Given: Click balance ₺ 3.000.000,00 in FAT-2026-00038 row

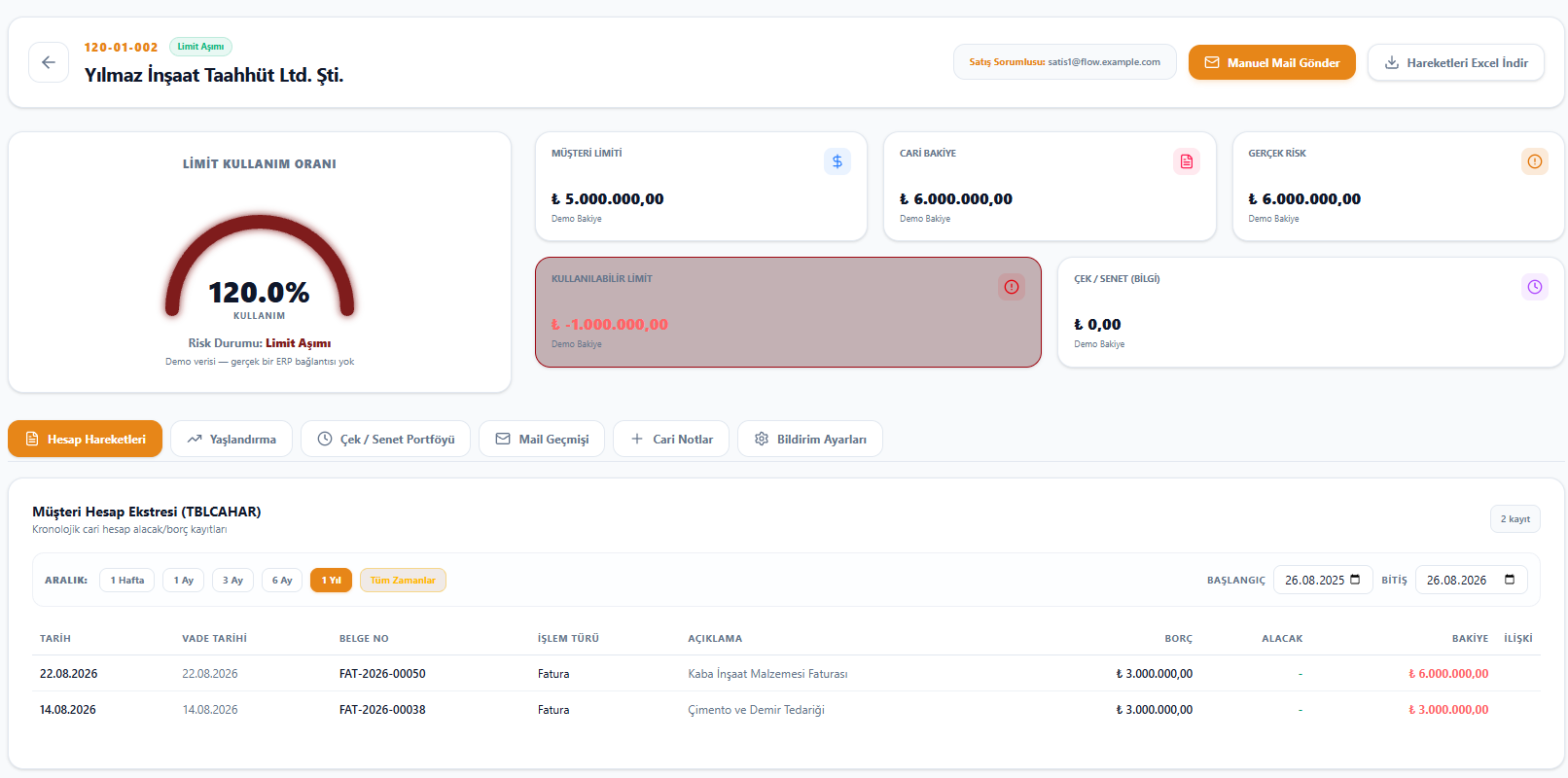Looking at the screenshot, I should (x=1448, y=710).
